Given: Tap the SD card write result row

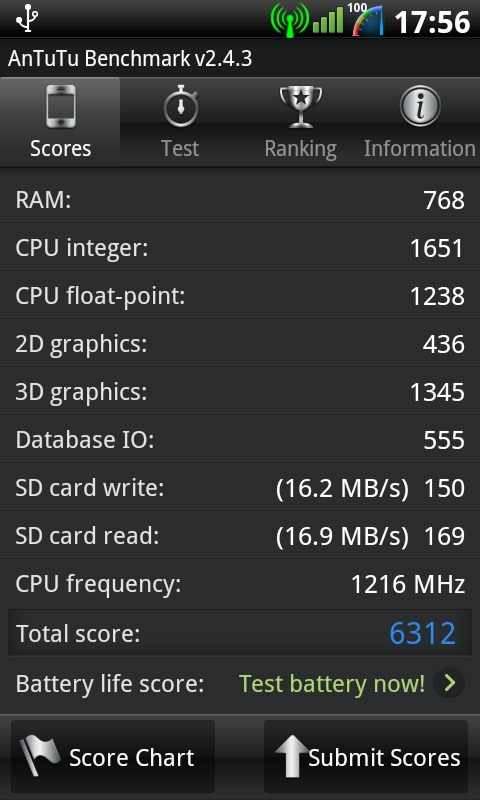Looking at the screenshot, I should tap(240, 488).
